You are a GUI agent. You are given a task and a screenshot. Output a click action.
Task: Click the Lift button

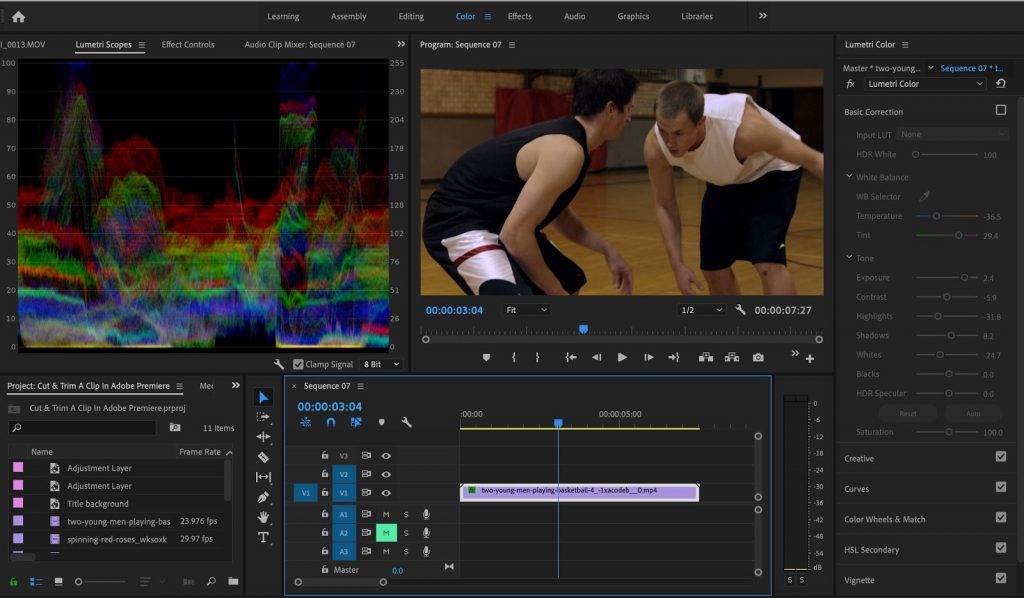point(706,357)
